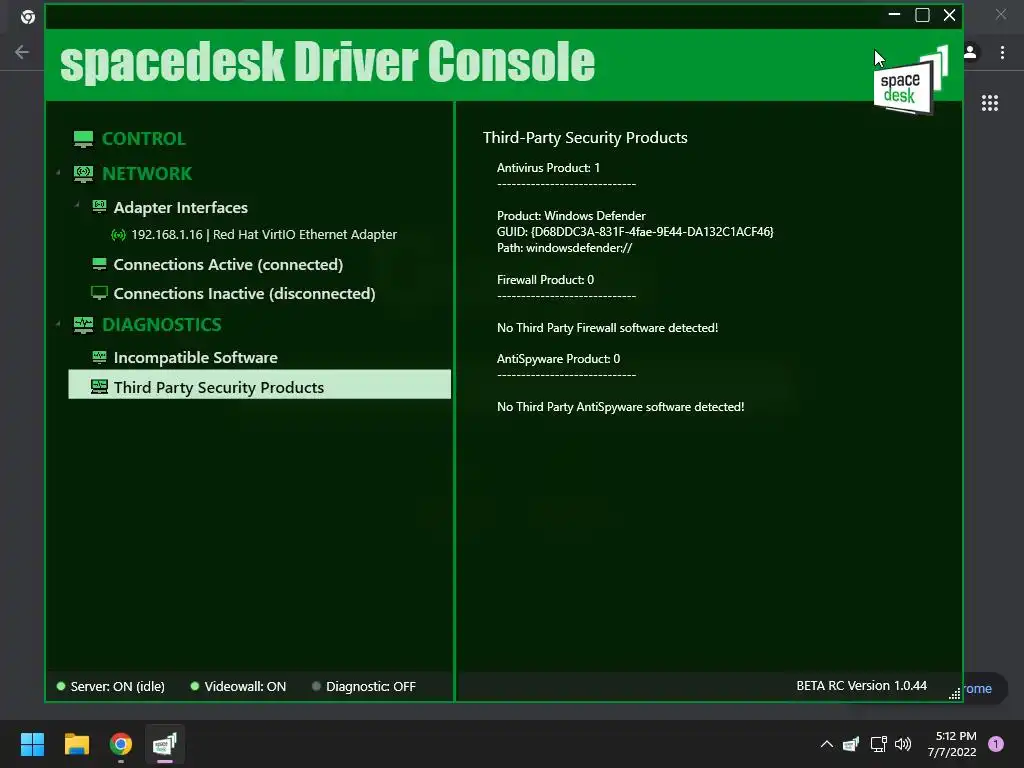This screenshot has width=1024, height=768.
Task: Open the notification badge on taskbar
Action: tap(996, 744)
